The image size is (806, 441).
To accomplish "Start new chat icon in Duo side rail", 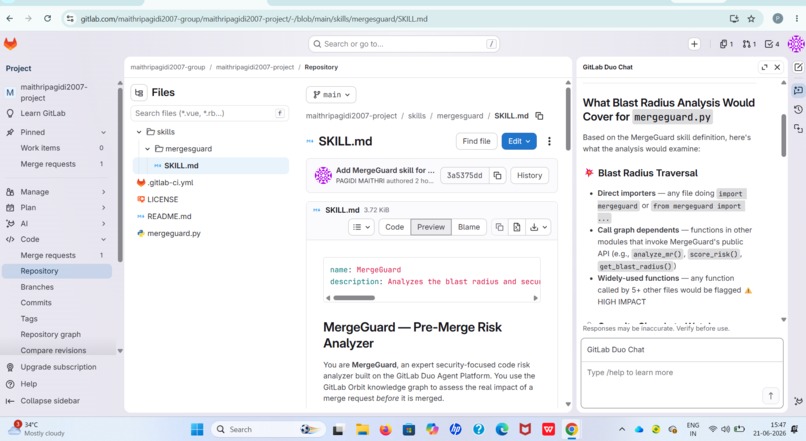I will tap(798, 67).
